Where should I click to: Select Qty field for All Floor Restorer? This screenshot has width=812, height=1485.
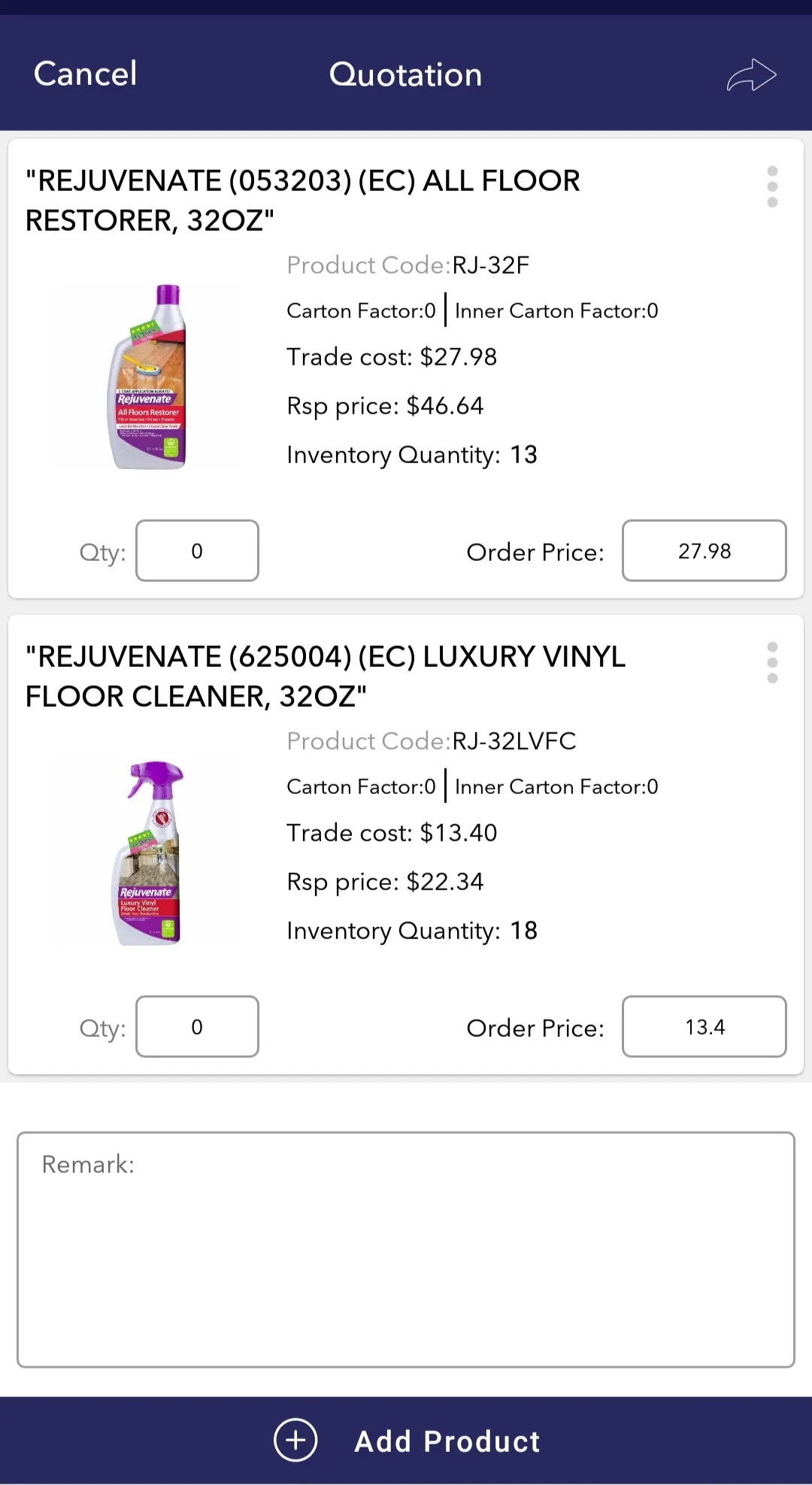coord(197,550)
